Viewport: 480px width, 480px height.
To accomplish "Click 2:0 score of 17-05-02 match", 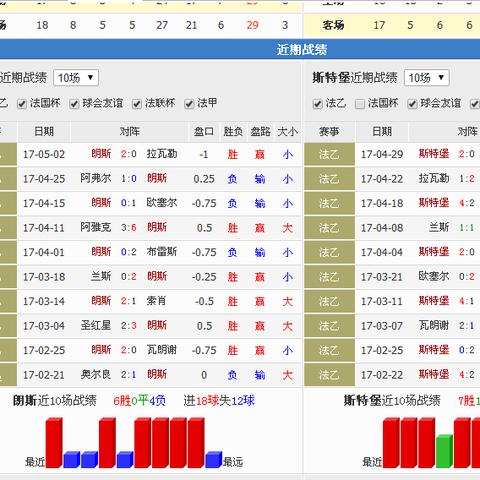I will point(129,154).
